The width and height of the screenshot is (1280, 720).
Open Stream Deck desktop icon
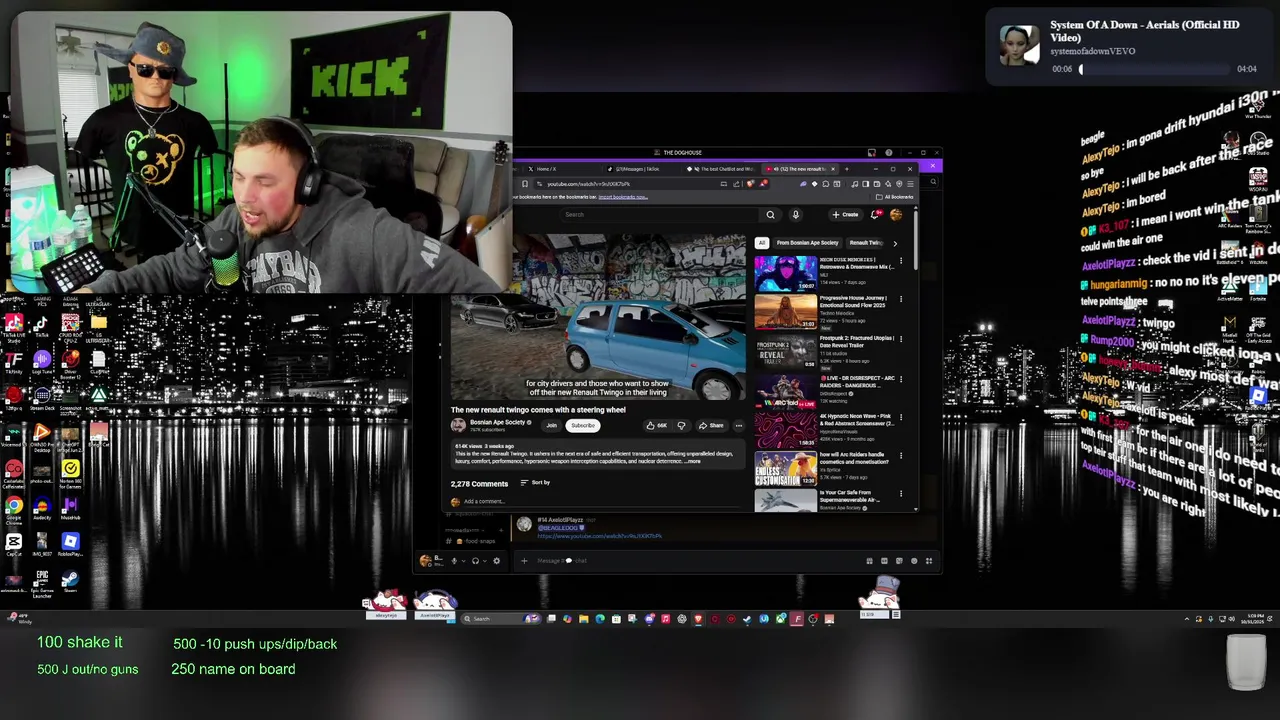42,399
